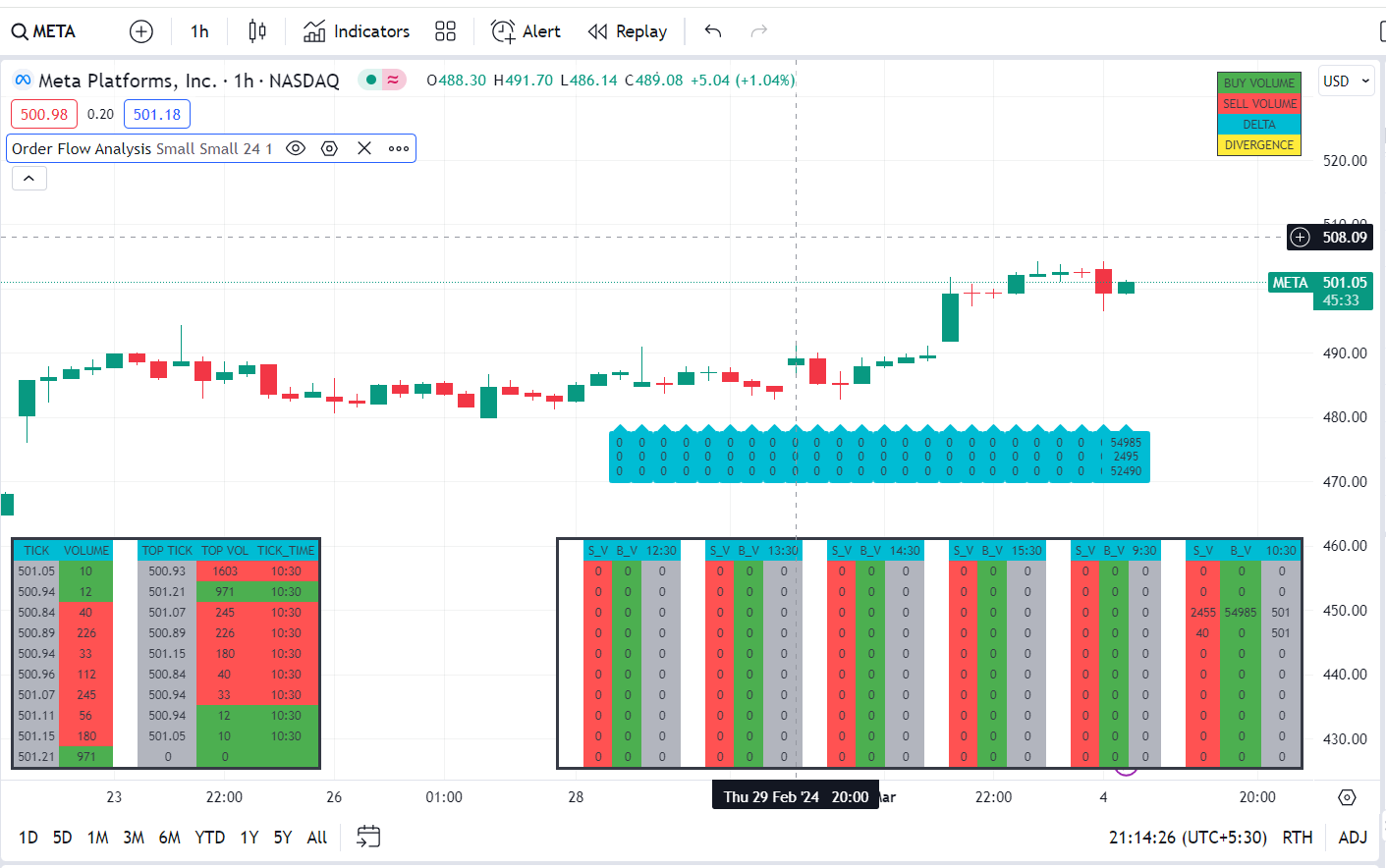Open the chart settings gear on time axis

tap(1347, 797)
